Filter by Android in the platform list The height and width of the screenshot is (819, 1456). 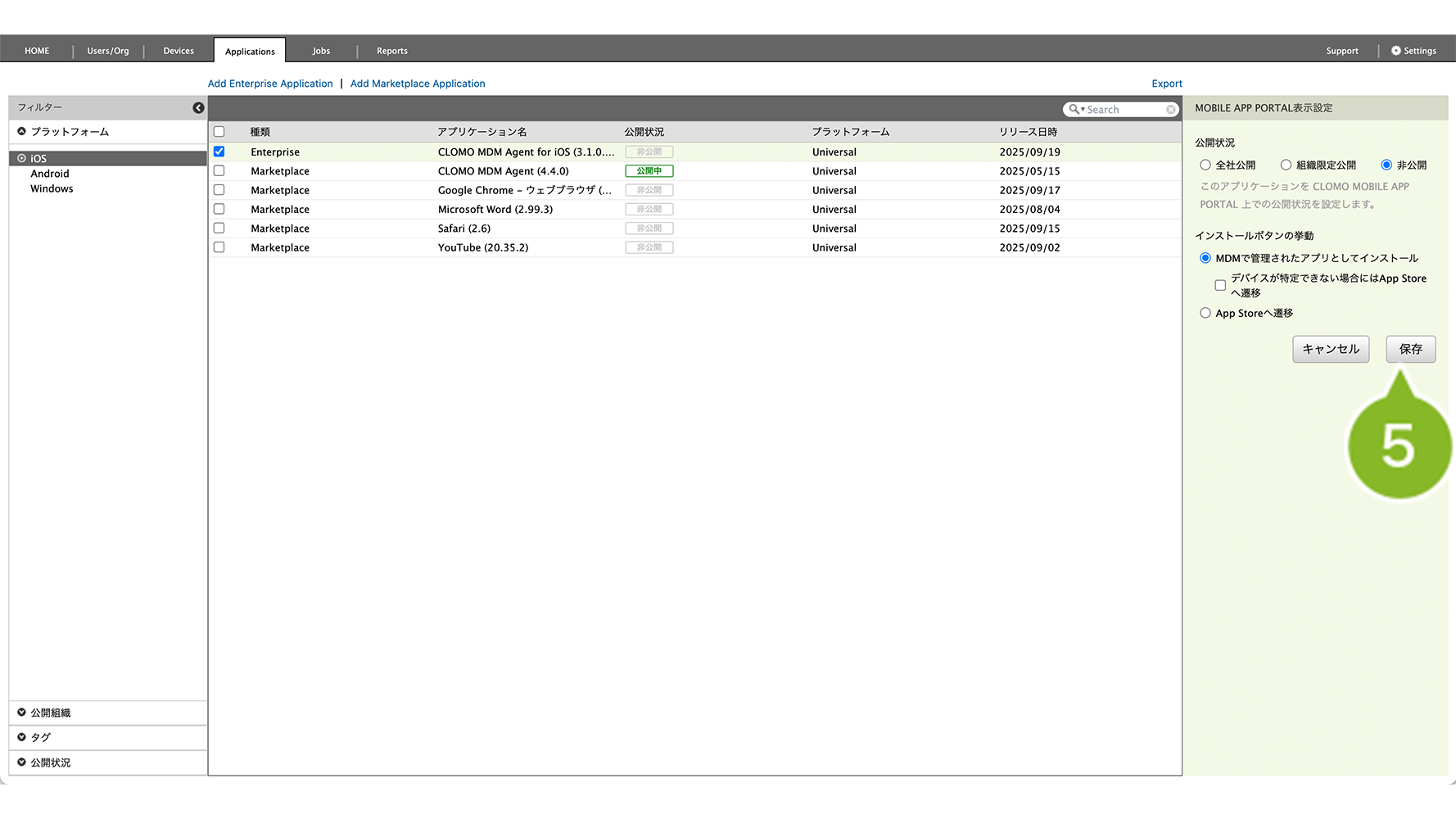(x=50, y=174)
